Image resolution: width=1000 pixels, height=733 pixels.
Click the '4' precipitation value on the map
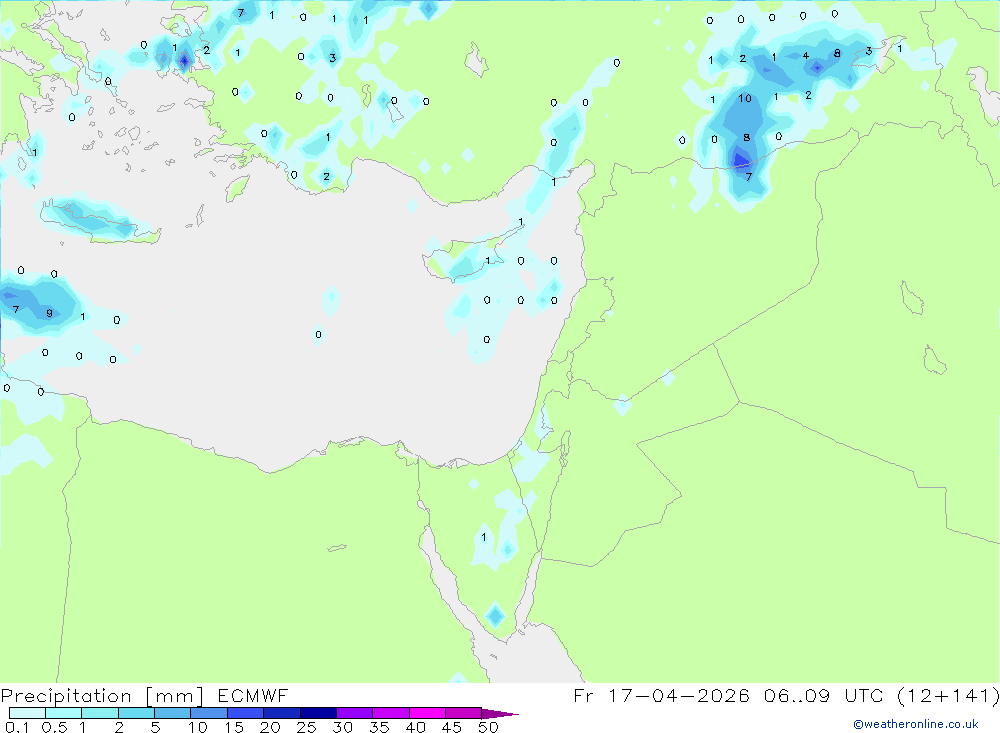pos(805,56)
